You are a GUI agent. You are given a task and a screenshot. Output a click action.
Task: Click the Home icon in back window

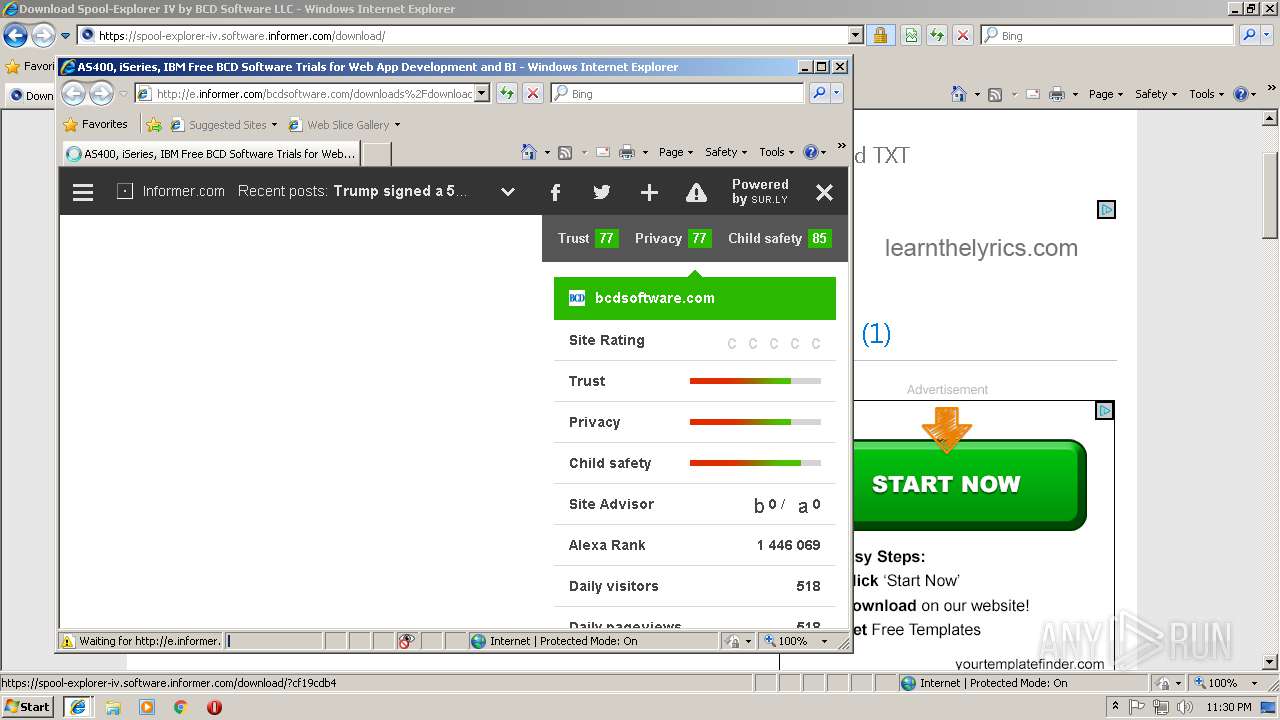[x=959, y=94]
